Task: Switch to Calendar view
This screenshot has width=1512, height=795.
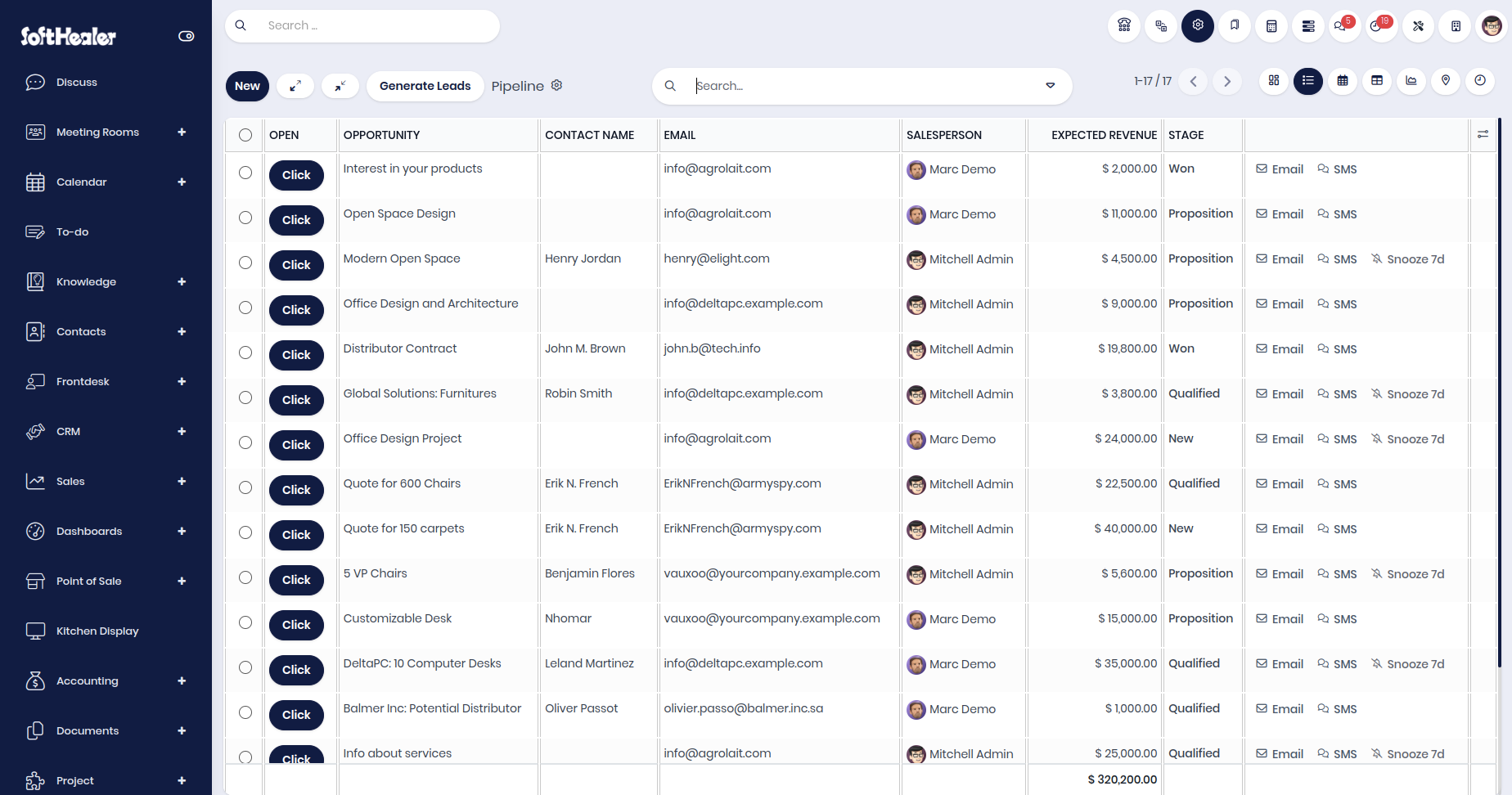Action: (x=1343, y=81)
